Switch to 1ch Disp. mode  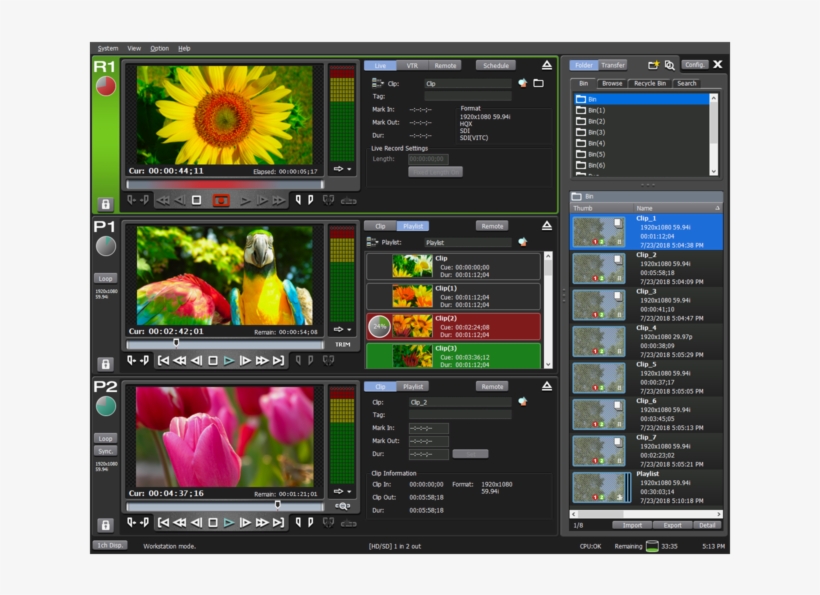(x=110, y=545)
